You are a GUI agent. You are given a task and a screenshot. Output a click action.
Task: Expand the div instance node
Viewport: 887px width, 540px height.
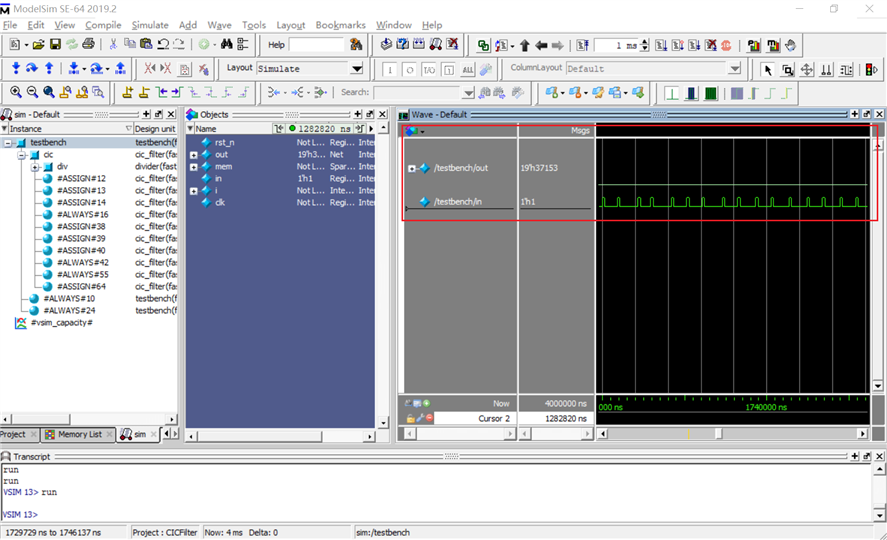[35, 167]
